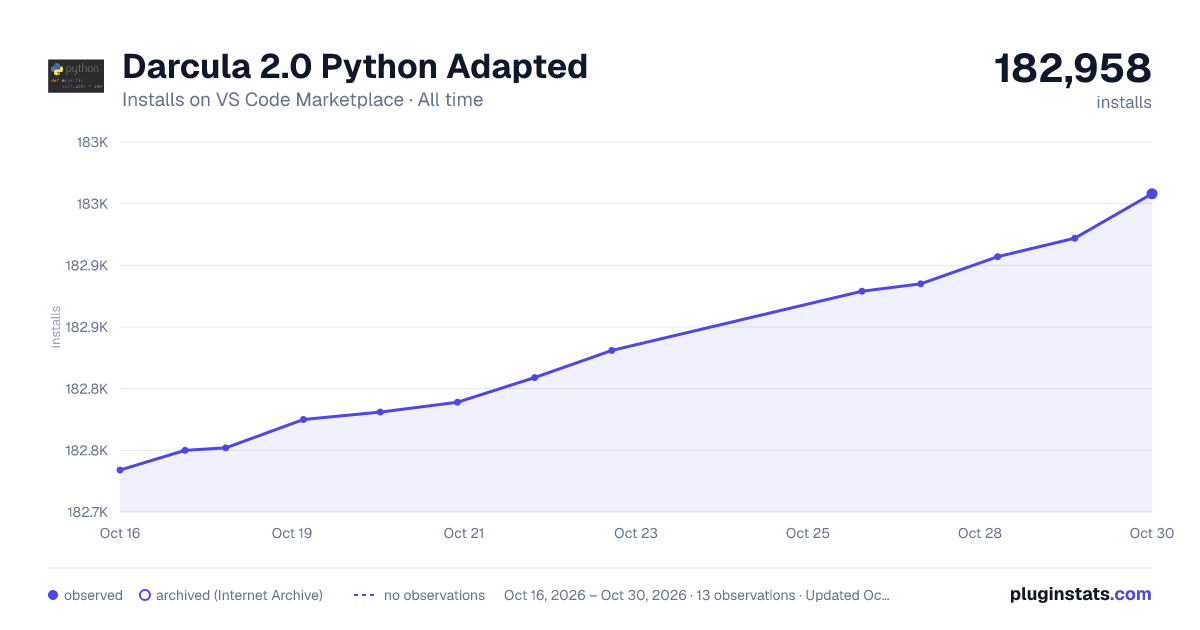The image size is (1200, 630).
Task: Open the pluginstats.com link
Action: 1081,594
